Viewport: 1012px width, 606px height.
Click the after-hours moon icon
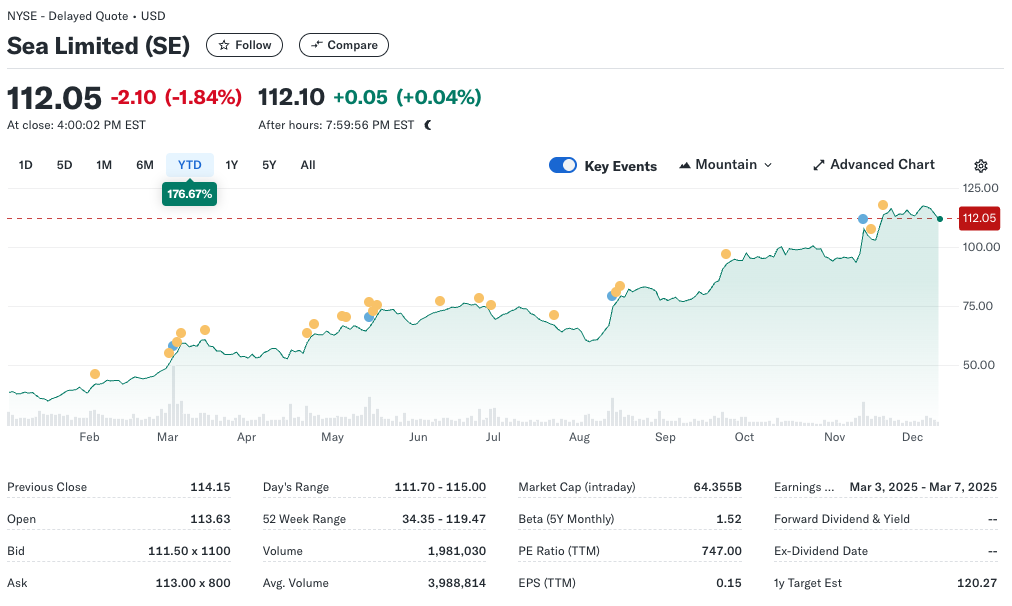(427, 125)
